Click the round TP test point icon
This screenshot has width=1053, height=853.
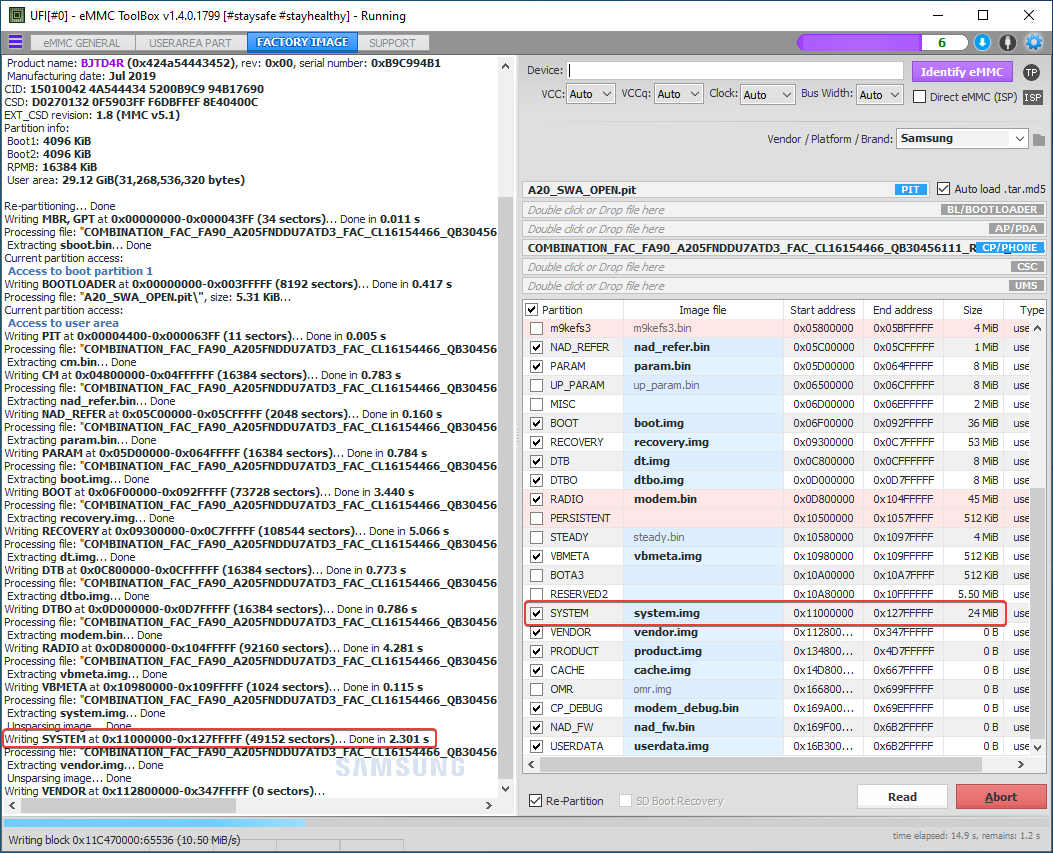pyautogui.click(x=1032, y=73)
